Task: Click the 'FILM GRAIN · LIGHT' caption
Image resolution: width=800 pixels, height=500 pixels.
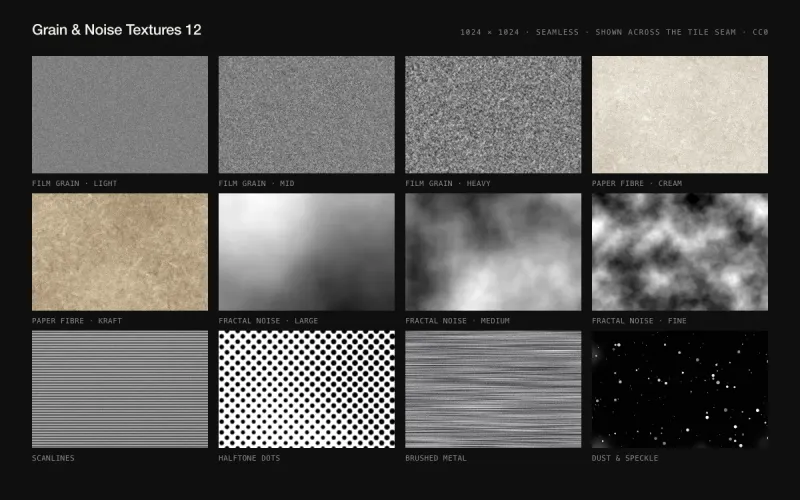Action: [74, 183]
